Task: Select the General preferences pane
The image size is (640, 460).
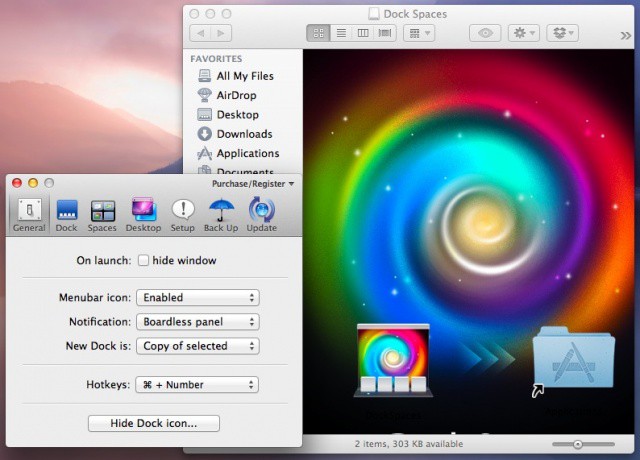Action: tap(29, 215)
